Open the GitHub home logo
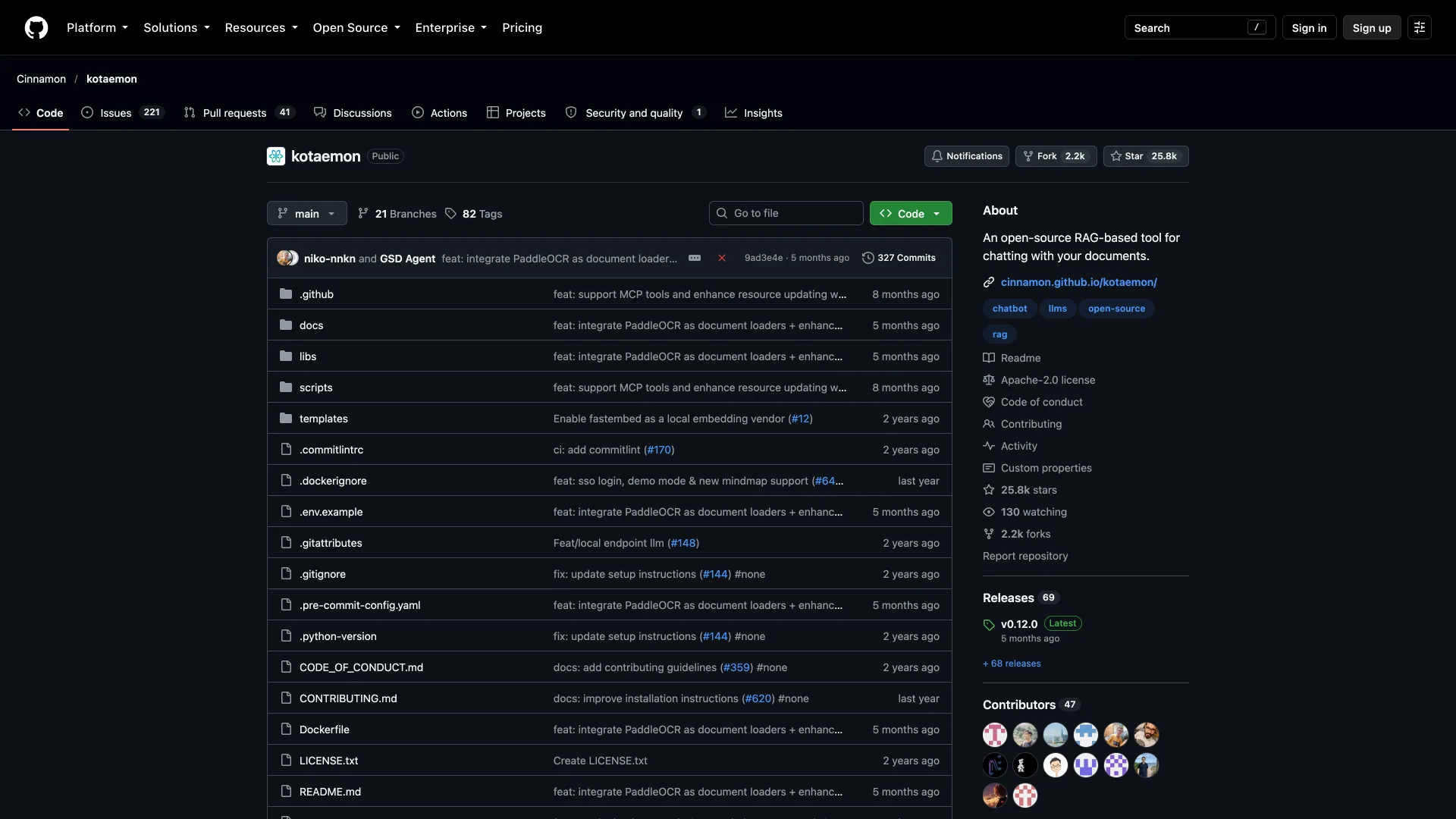 (x=36, y=27)
